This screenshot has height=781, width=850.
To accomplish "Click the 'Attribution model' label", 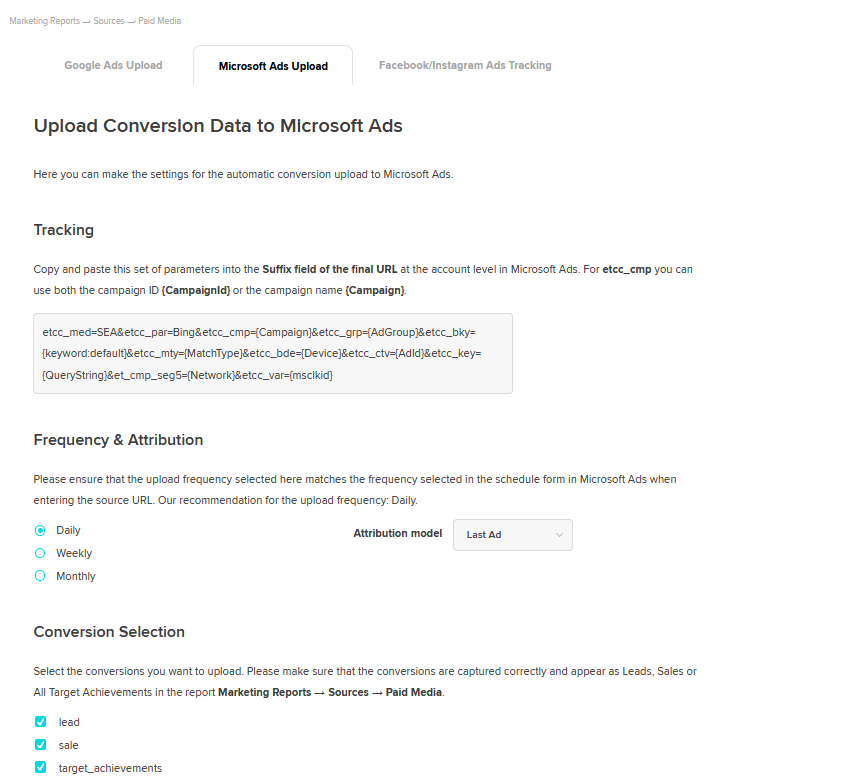I will 397,533.
